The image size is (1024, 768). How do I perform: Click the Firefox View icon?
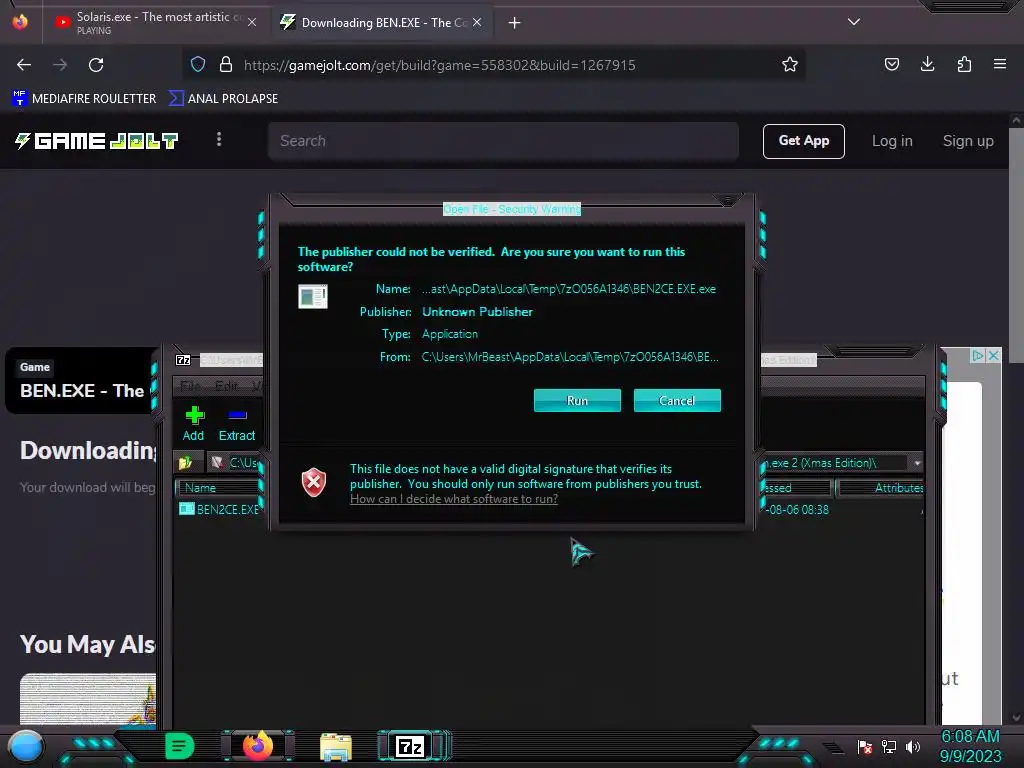click(x=20, y=22)
